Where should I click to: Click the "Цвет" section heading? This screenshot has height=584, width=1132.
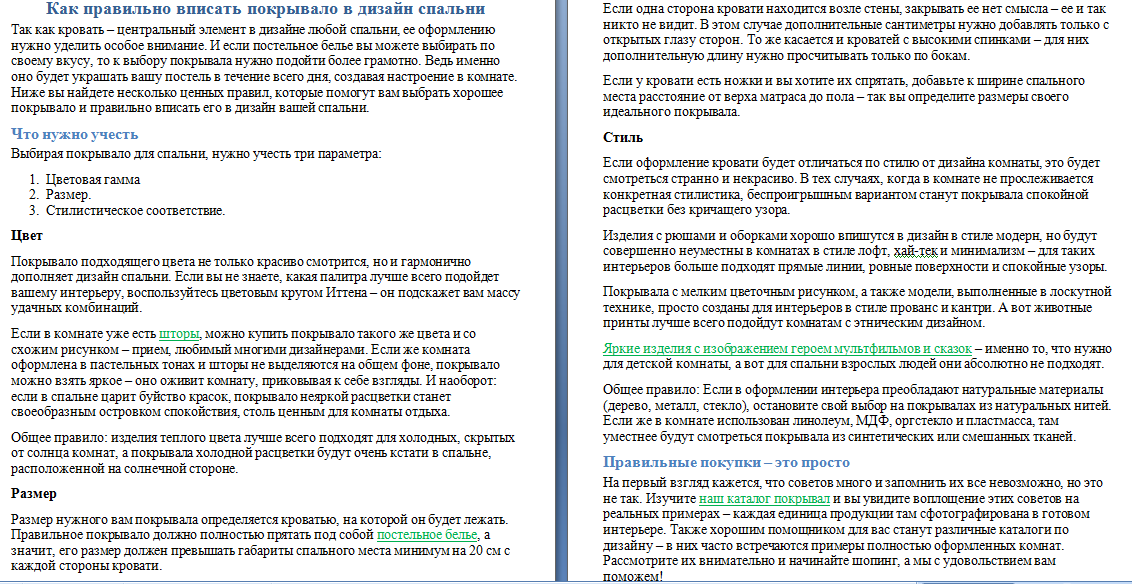(x=29, y=234)
